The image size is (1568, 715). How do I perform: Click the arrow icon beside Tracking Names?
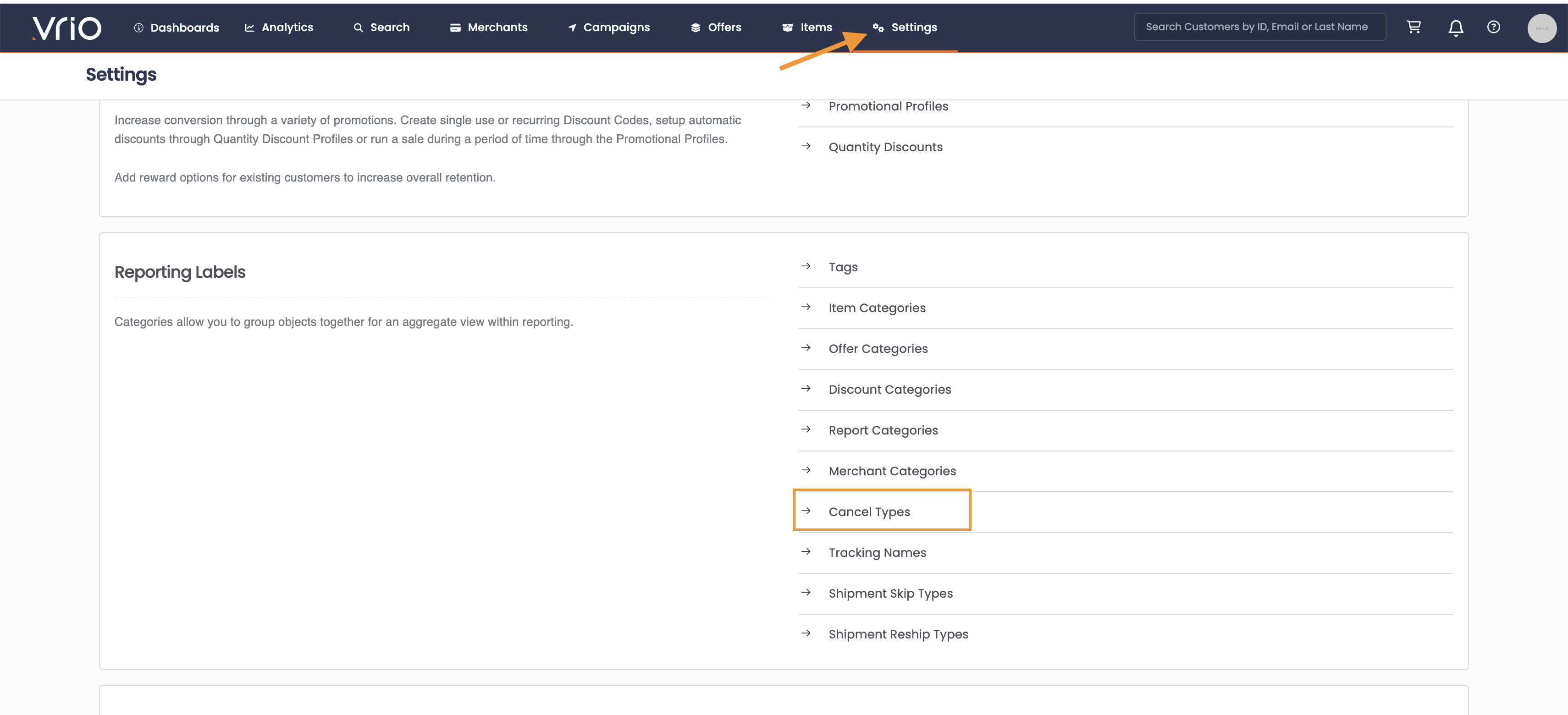coord(806,551)
